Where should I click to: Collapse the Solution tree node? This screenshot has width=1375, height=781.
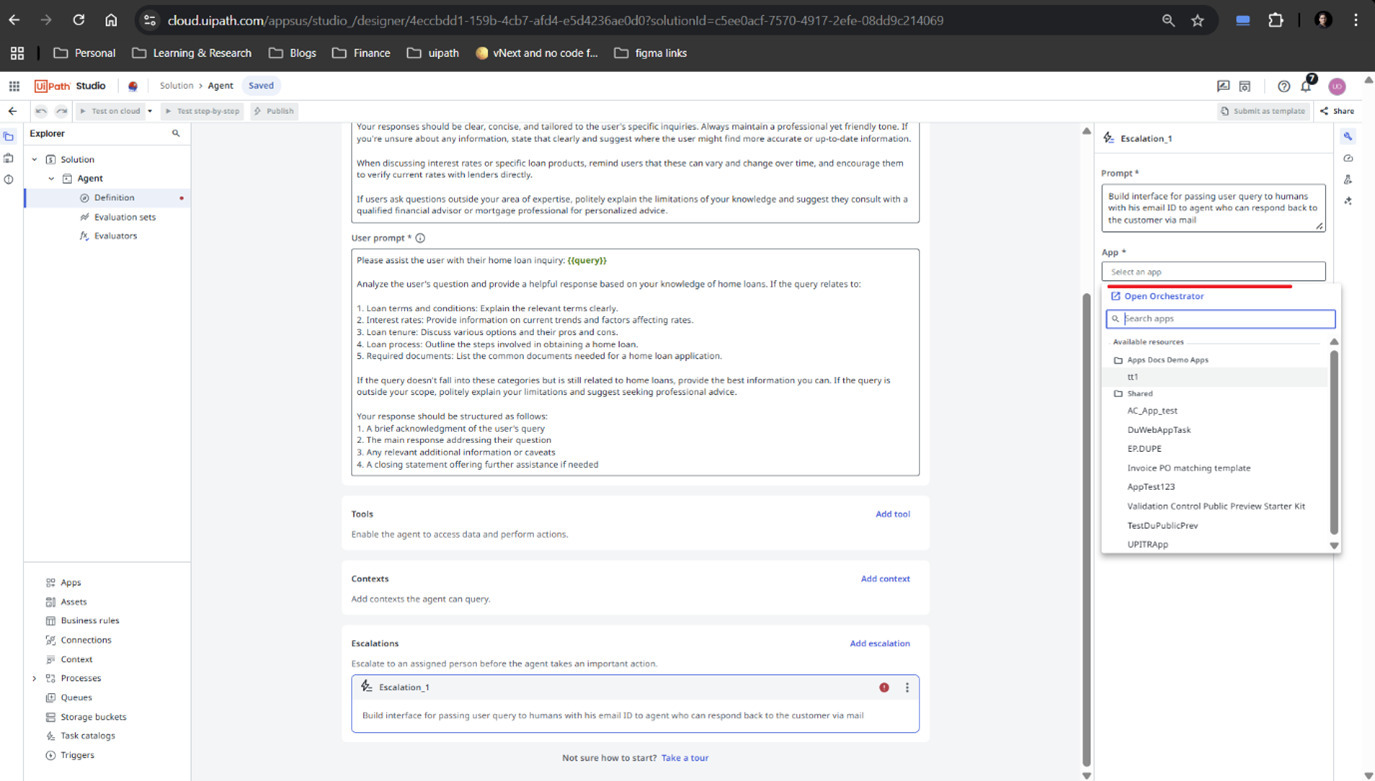tap(34, 159)
